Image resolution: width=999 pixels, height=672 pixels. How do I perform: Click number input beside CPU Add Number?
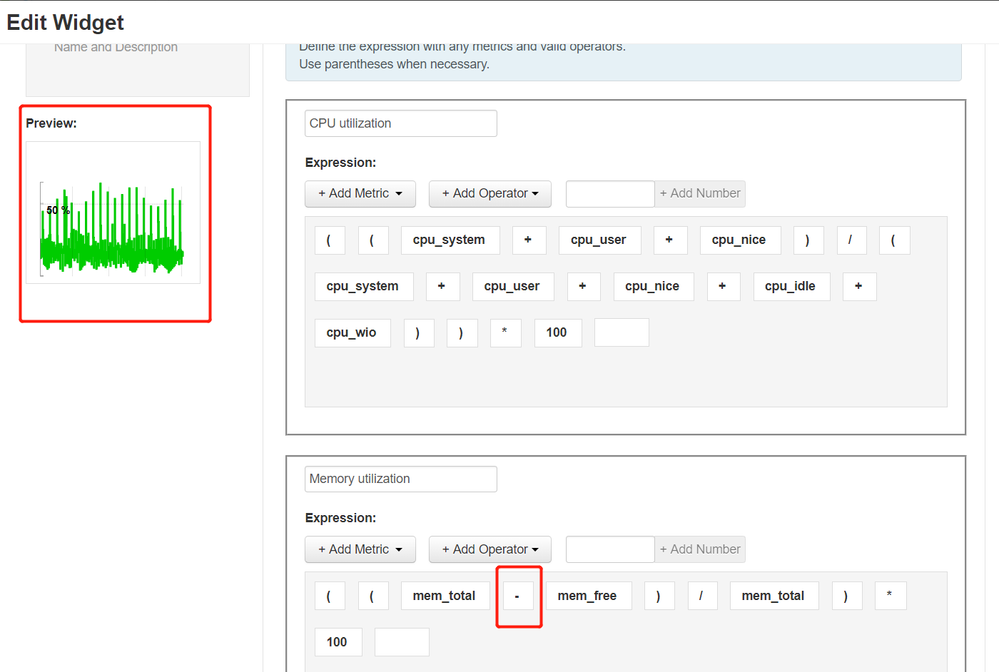pyautogui.click(x=610, y=194)
